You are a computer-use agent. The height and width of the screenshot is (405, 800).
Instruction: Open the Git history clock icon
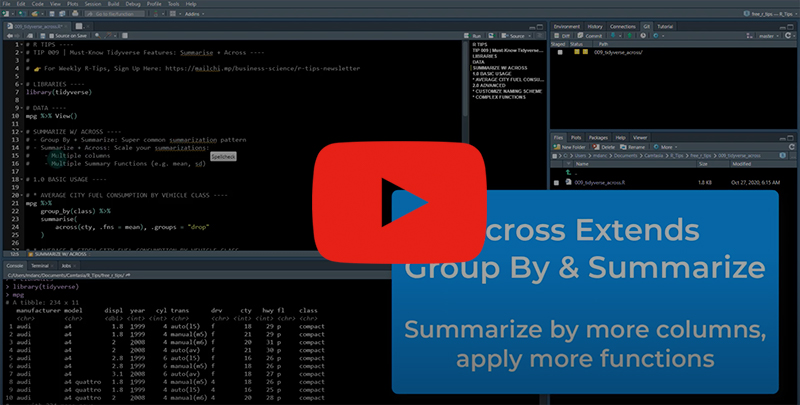tap(643, 36)
